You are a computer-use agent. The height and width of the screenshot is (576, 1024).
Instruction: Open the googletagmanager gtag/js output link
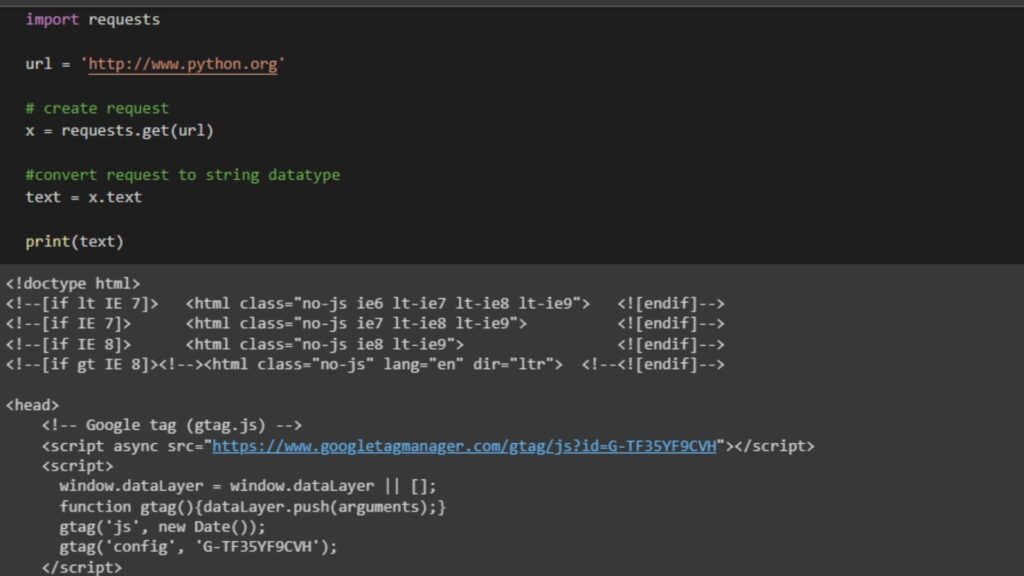464,446
